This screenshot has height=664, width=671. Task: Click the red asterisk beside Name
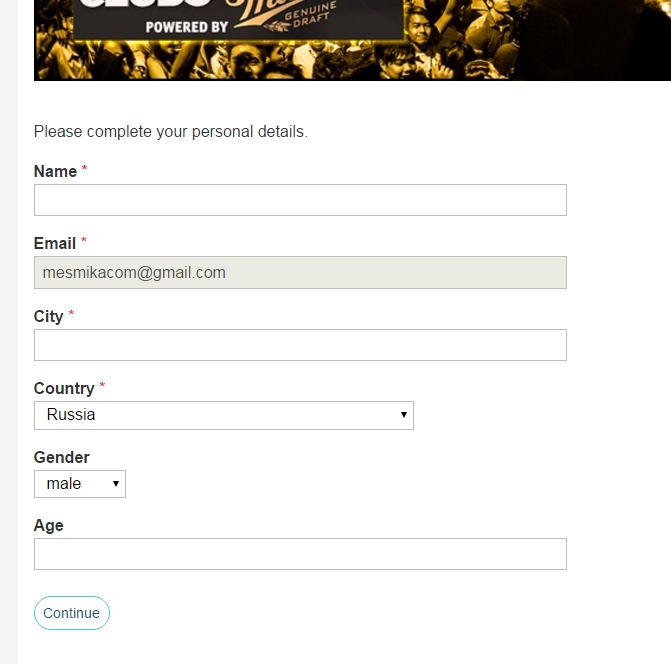click(x=84, y=168)
